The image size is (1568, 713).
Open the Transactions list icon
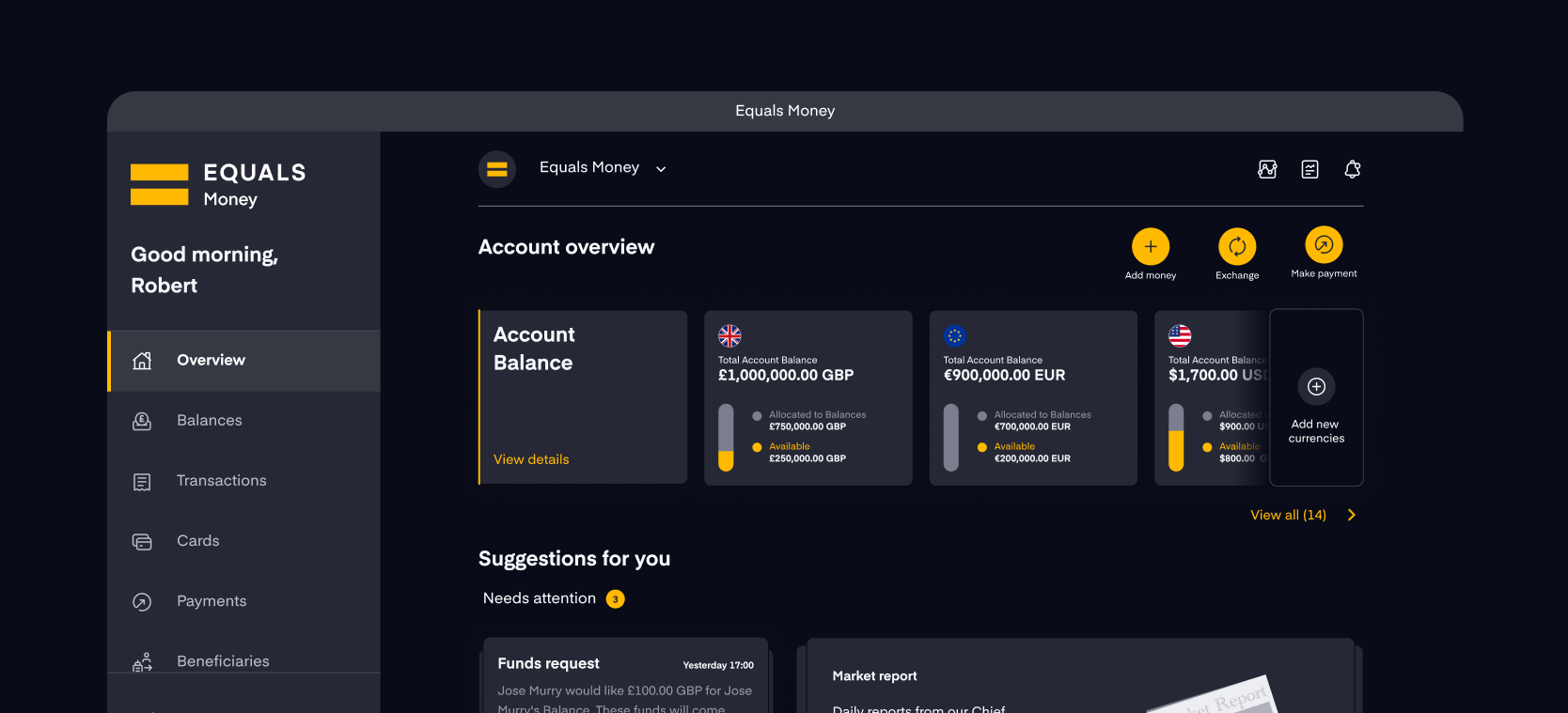(142, 482)
